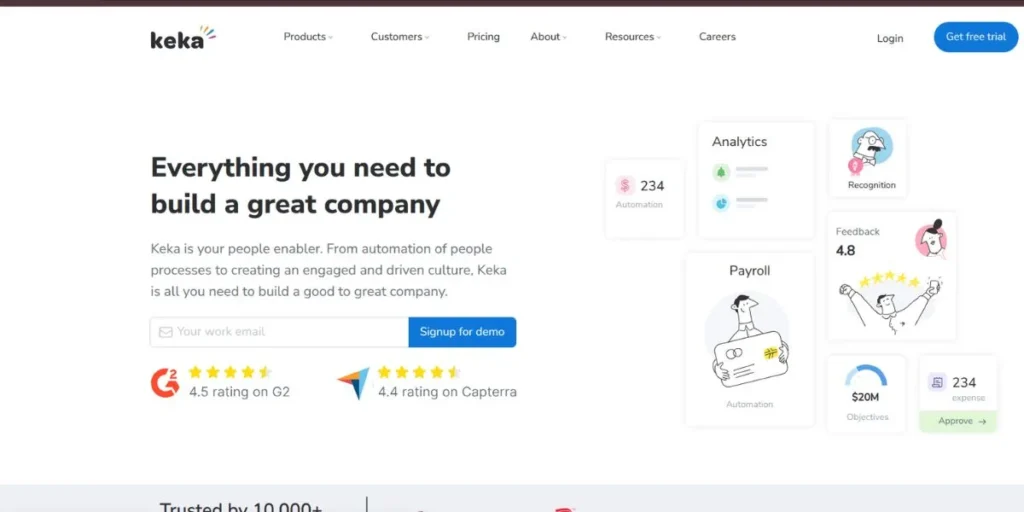Click the Get free trial button
This screenshot has width=1024, height=512.
pyautogui.click(x=976, y=37)
